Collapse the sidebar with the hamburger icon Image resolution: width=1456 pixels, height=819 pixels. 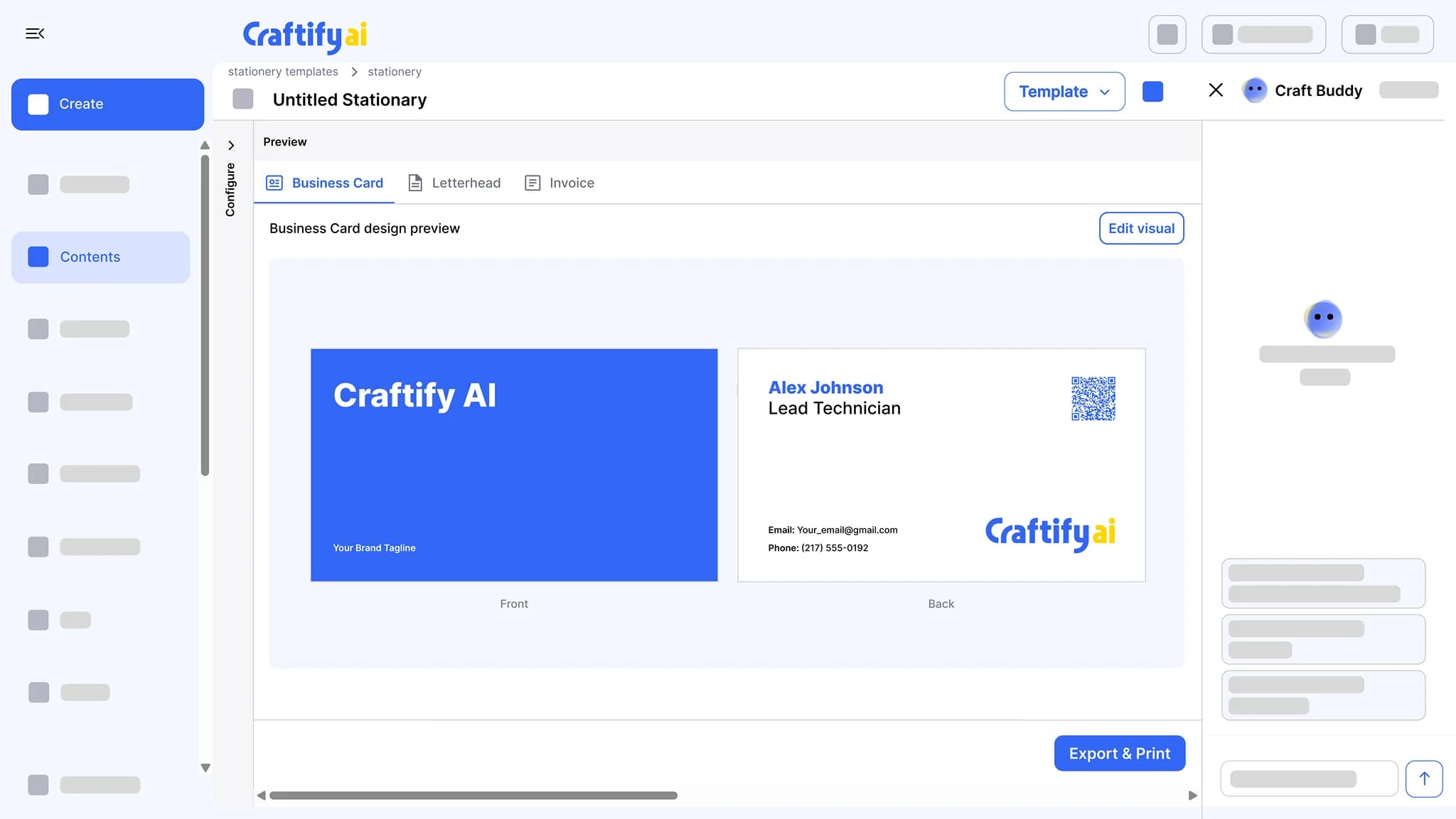[x=35, y=33]
